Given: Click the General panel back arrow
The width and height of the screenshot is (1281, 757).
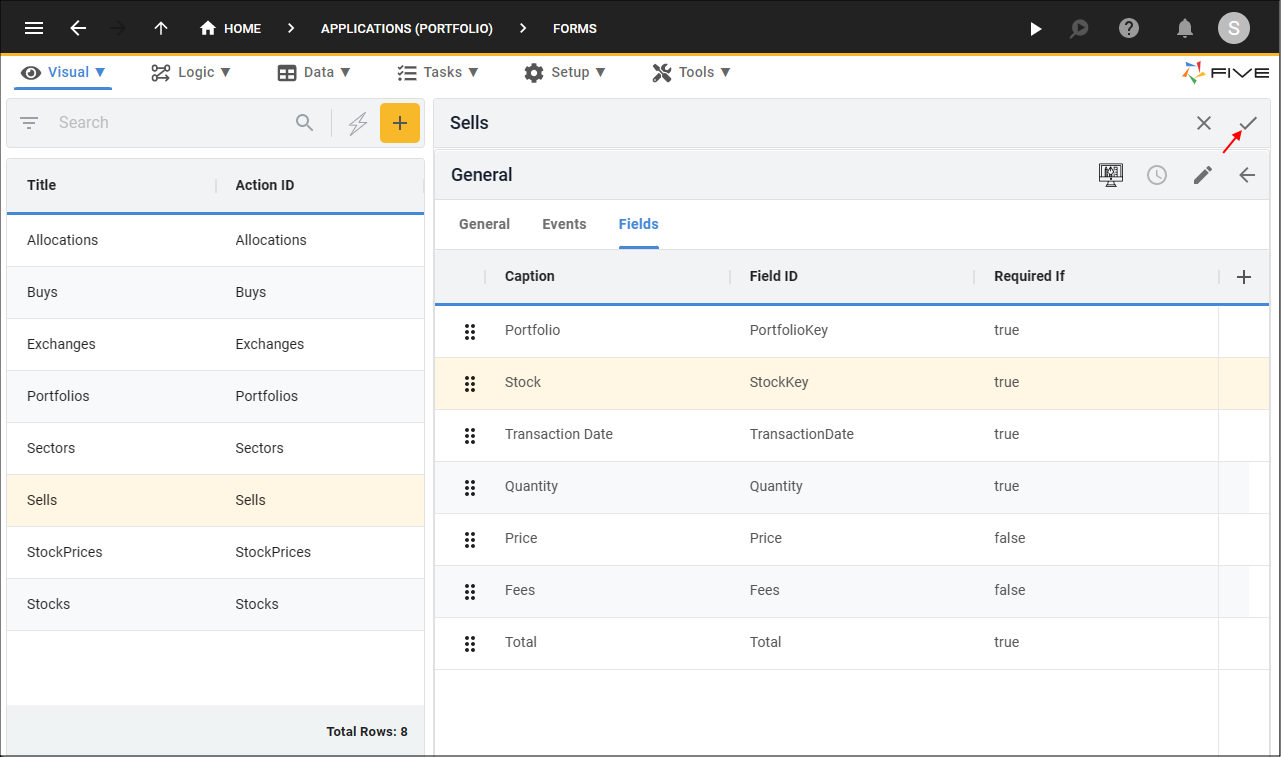Looking at the screenshot, I should click(1247, 175).
